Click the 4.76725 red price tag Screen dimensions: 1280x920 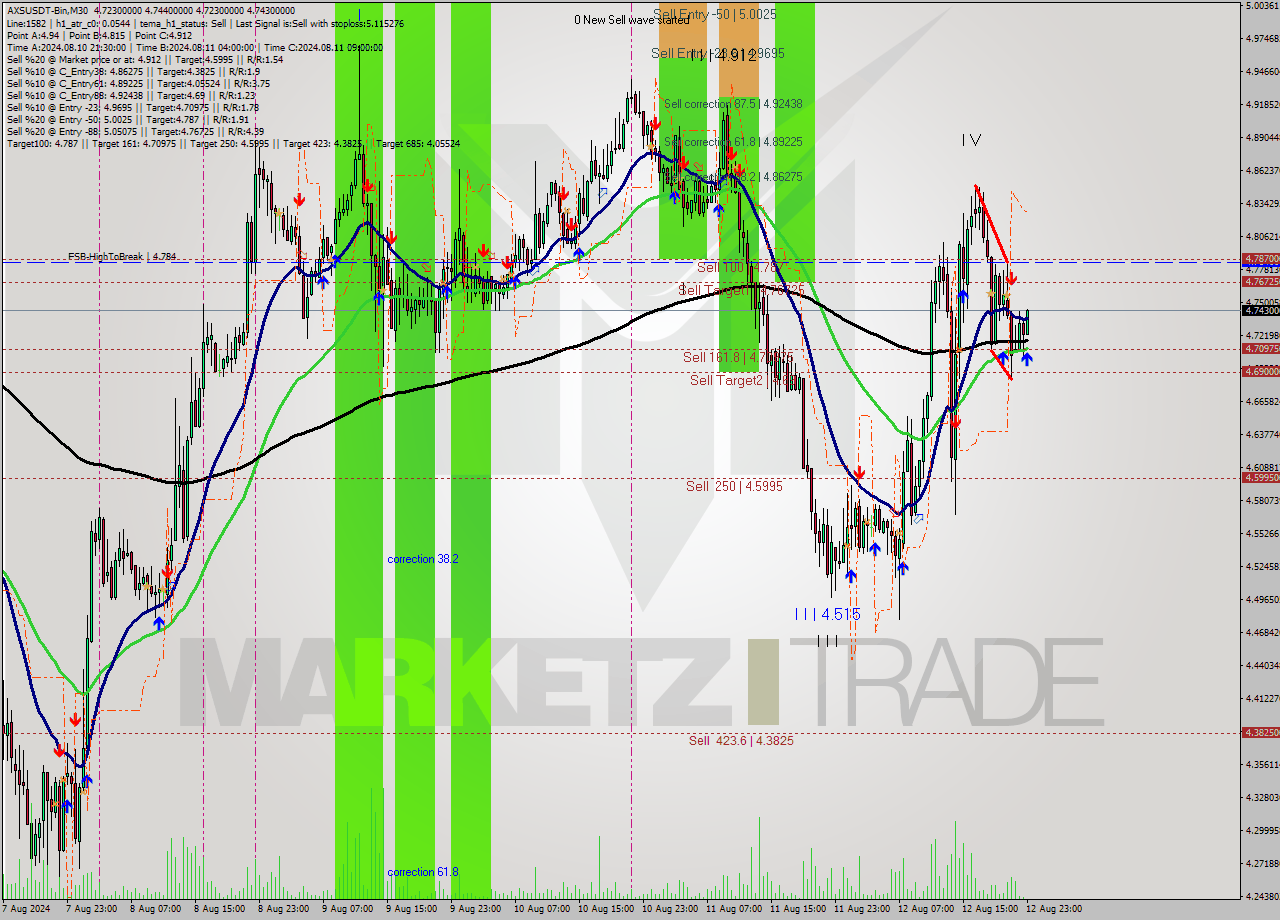1260,282
